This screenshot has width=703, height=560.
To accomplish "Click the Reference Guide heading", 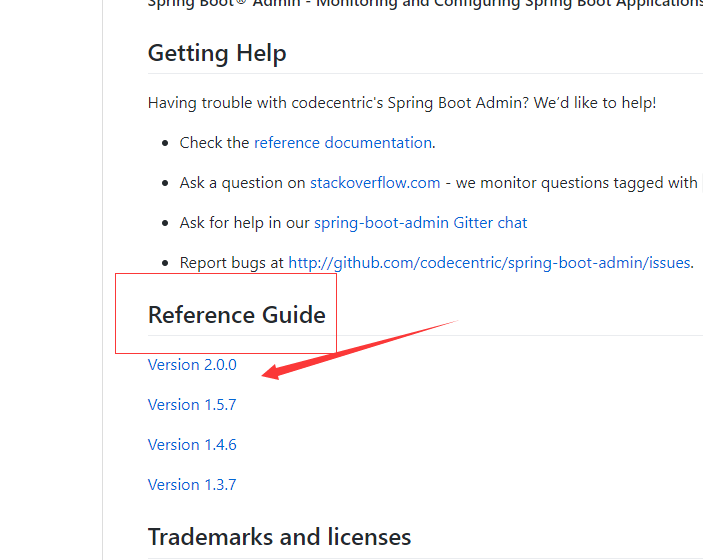I will (237, 315).
